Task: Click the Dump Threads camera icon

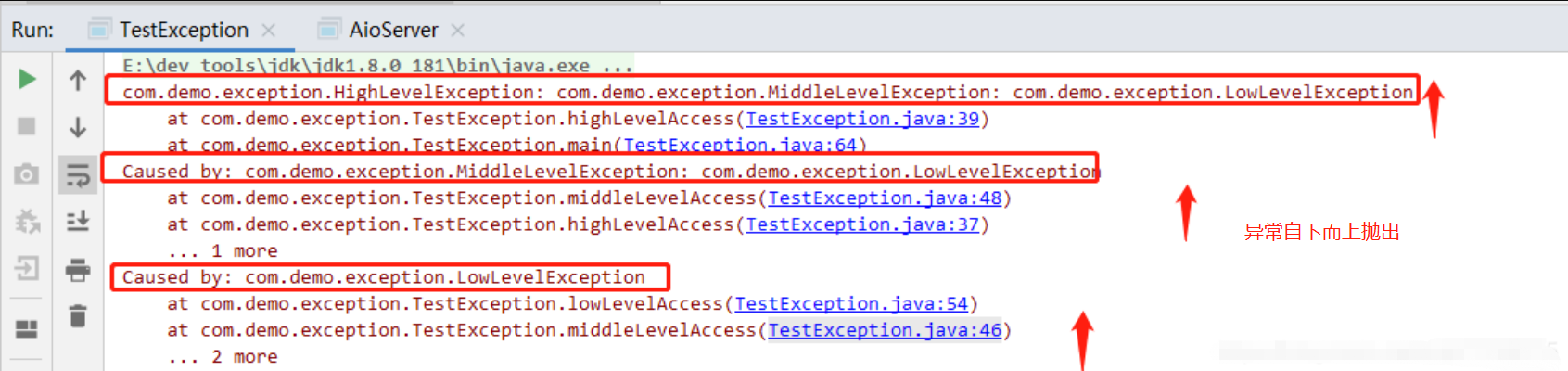Action: click(x=27, y=174)
